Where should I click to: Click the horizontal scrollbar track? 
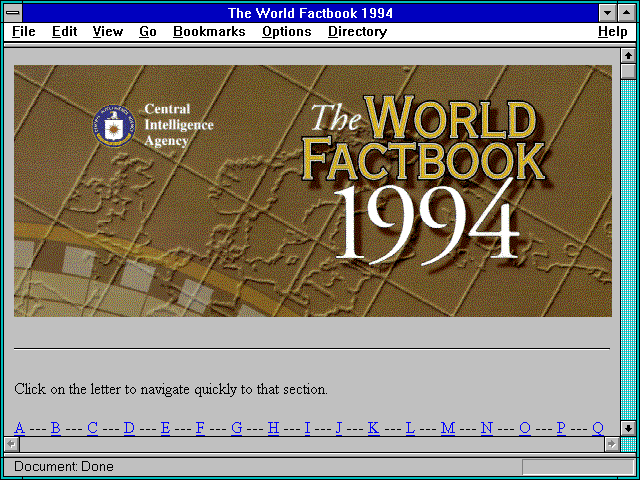coord(312,444)
